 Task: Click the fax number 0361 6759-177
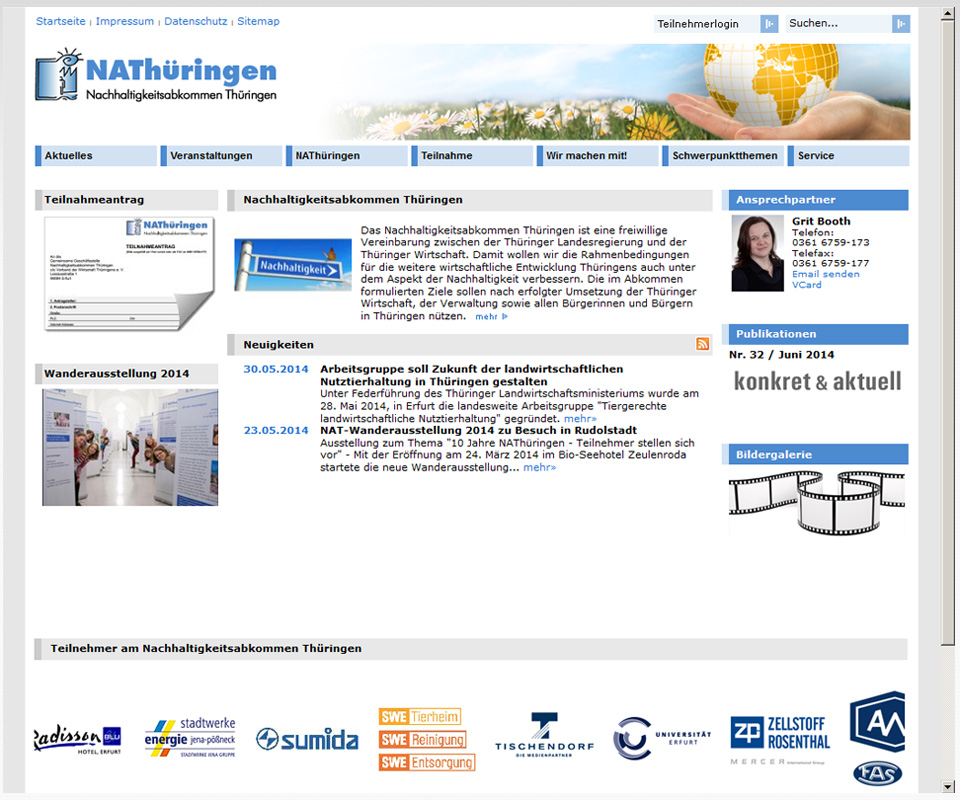(830, 263)
